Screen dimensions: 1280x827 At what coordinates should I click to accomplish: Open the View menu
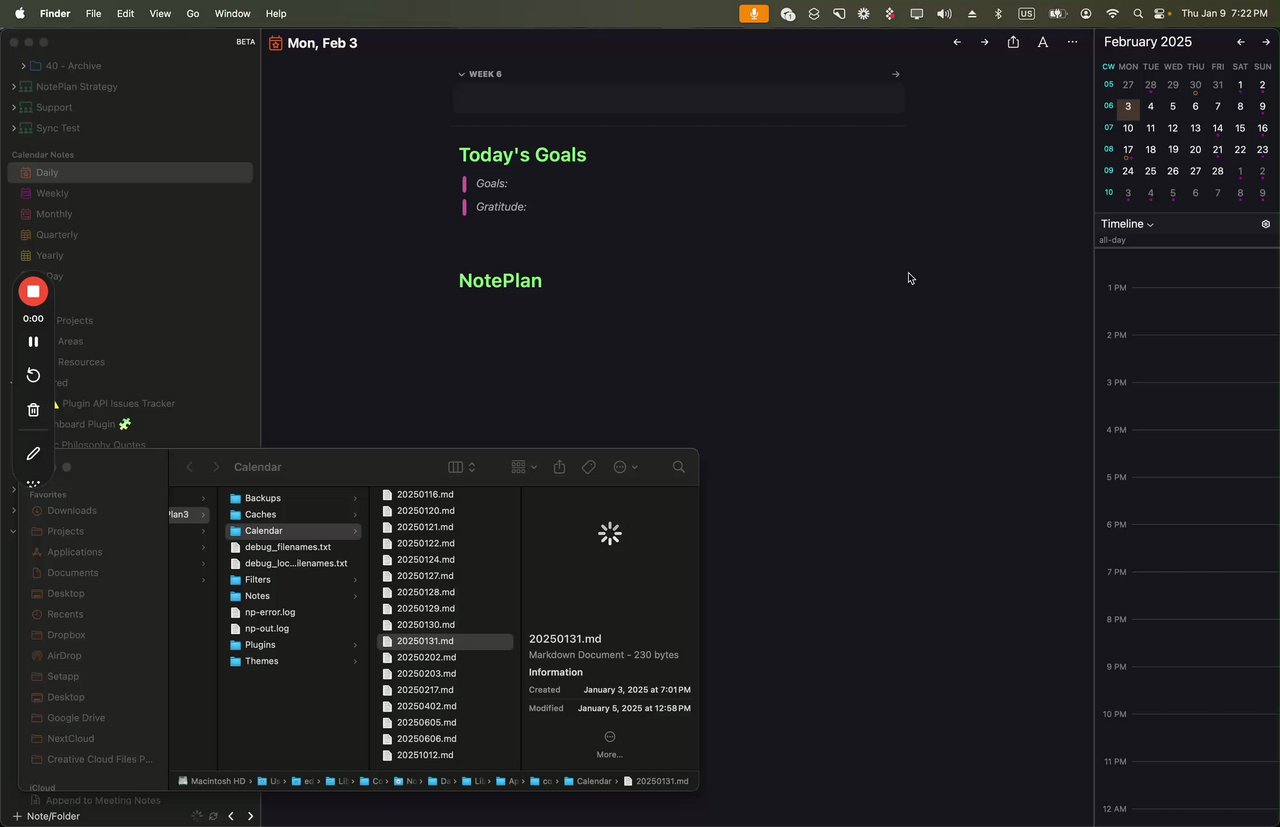tap(160, 13)
